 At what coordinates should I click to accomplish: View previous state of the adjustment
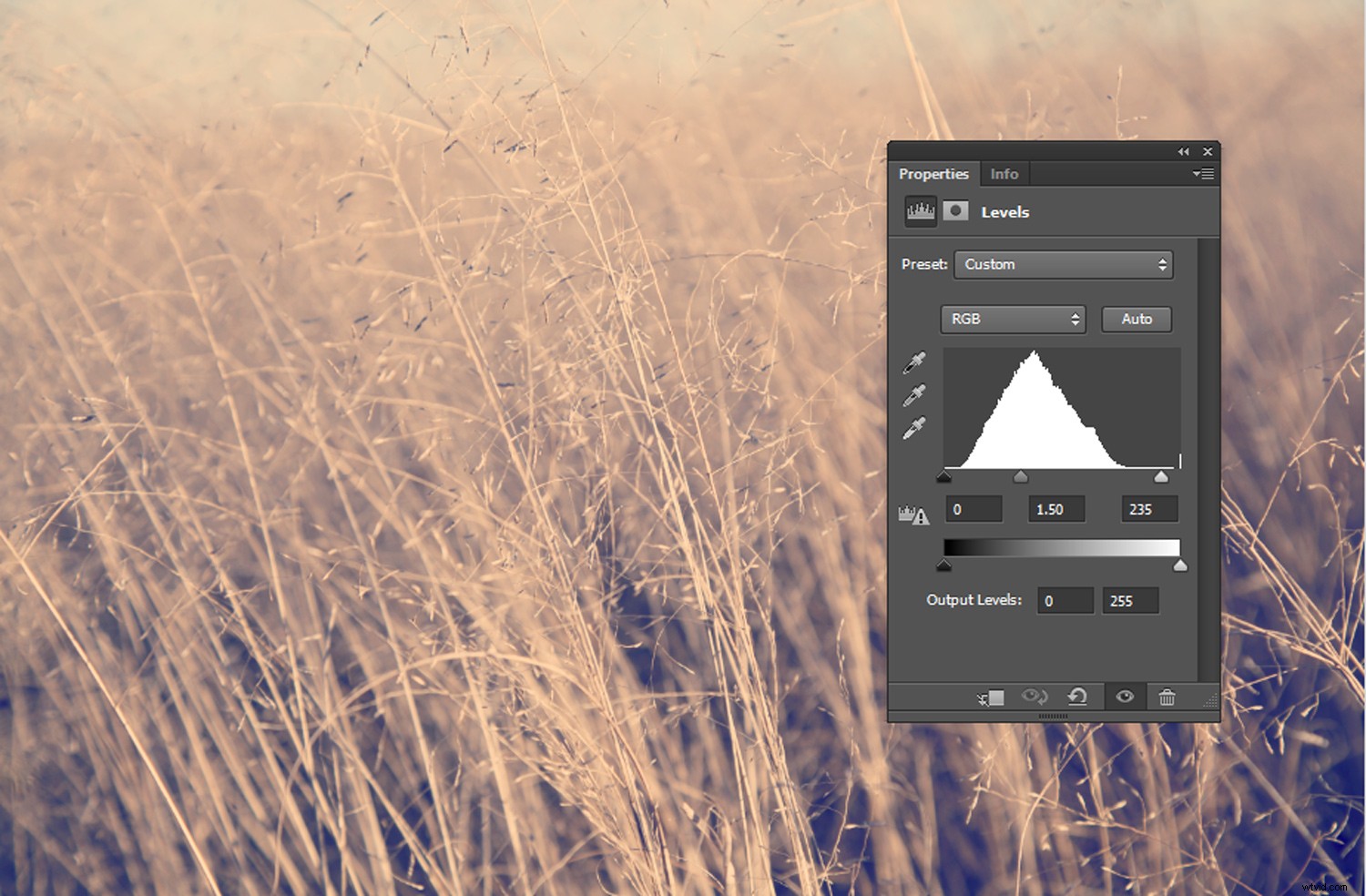[1035, 697]
